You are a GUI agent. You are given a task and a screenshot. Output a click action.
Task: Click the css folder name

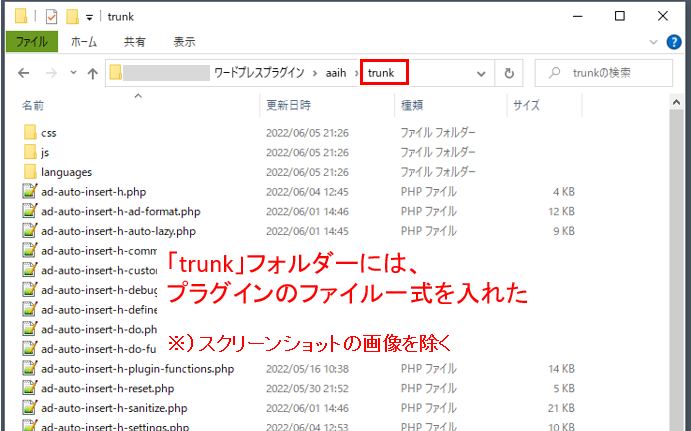pyautogui.click(x=48, y=133)
